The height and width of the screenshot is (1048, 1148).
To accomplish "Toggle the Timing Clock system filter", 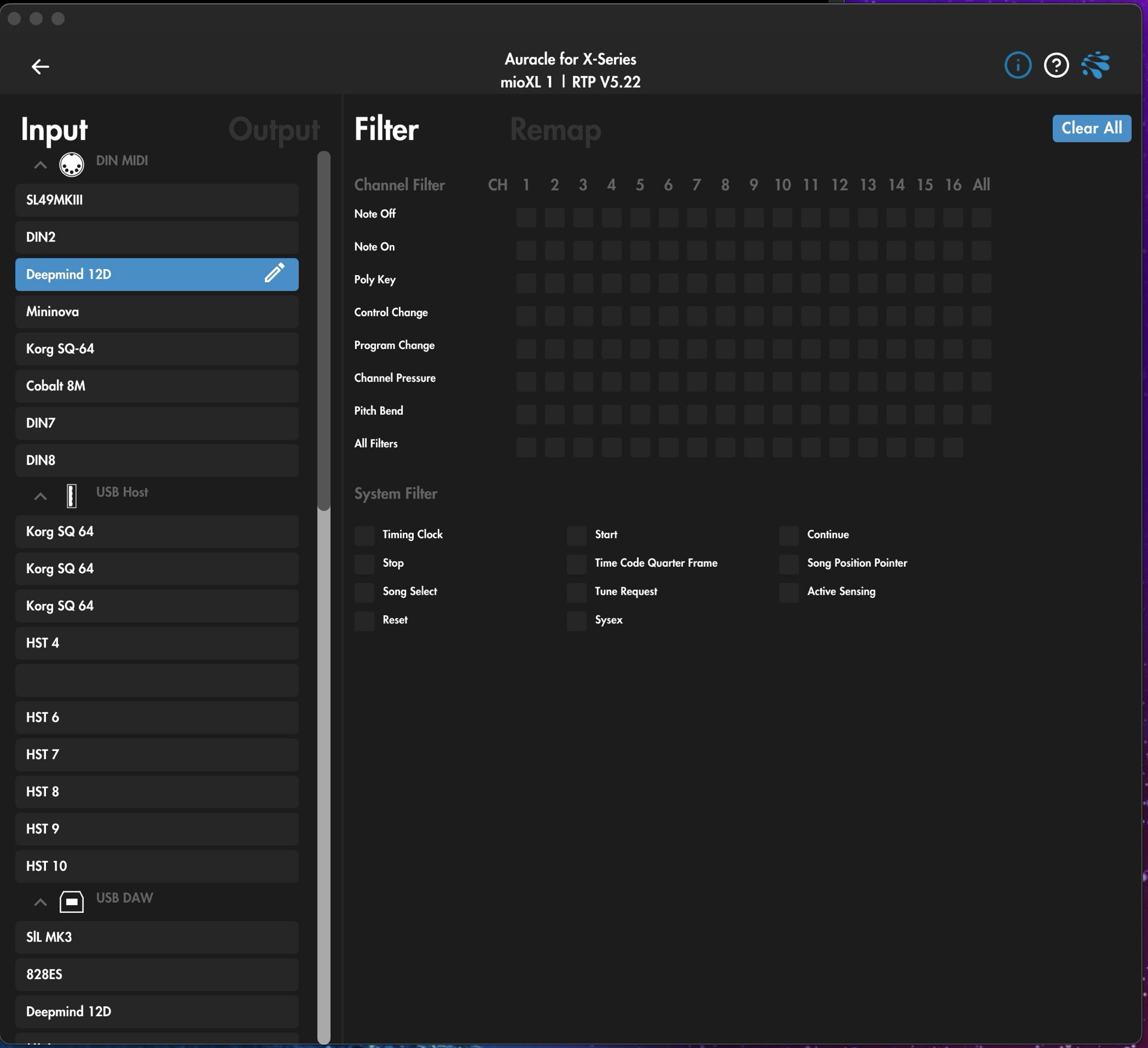I will click(364, 536).
